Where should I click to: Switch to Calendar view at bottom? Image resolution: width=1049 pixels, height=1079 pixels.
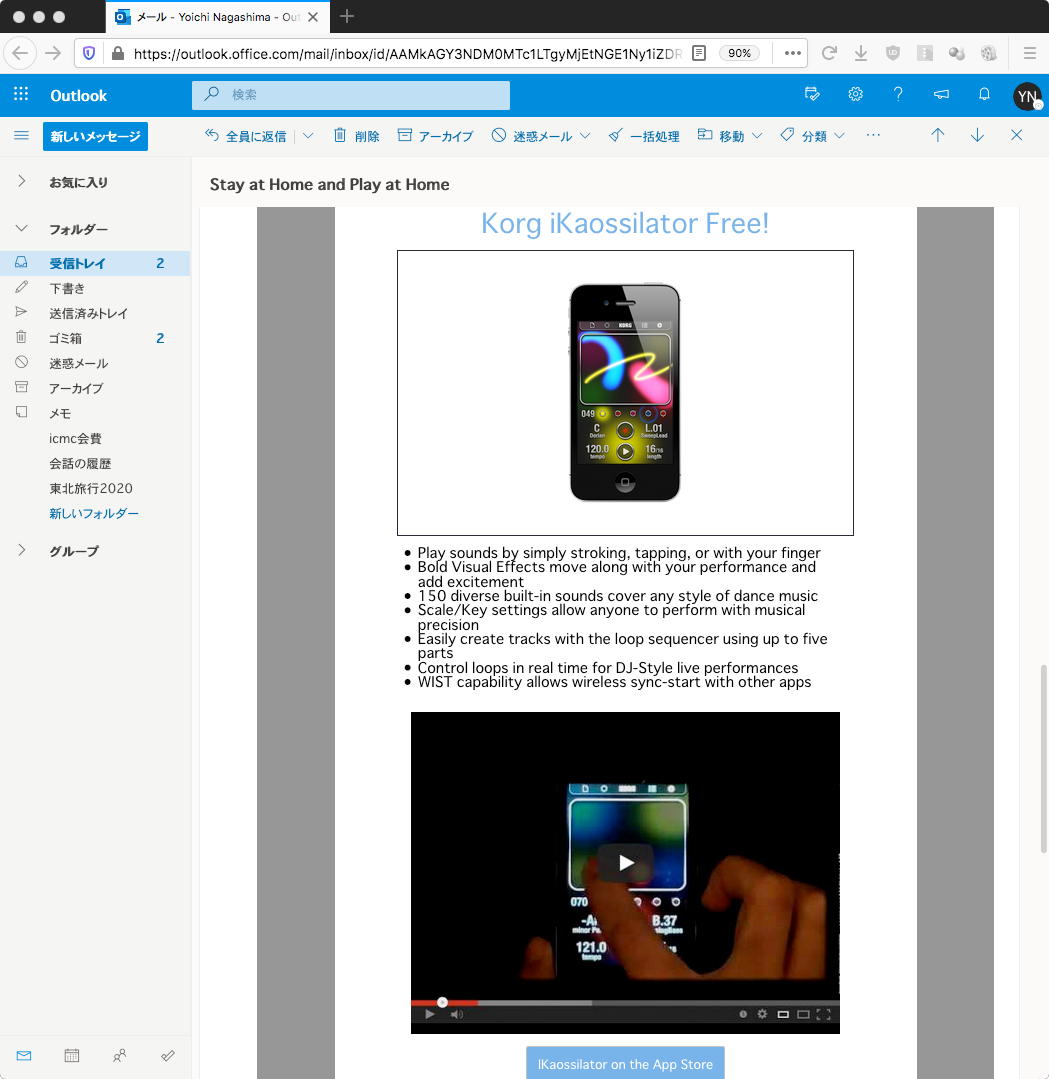[72, 1056]
